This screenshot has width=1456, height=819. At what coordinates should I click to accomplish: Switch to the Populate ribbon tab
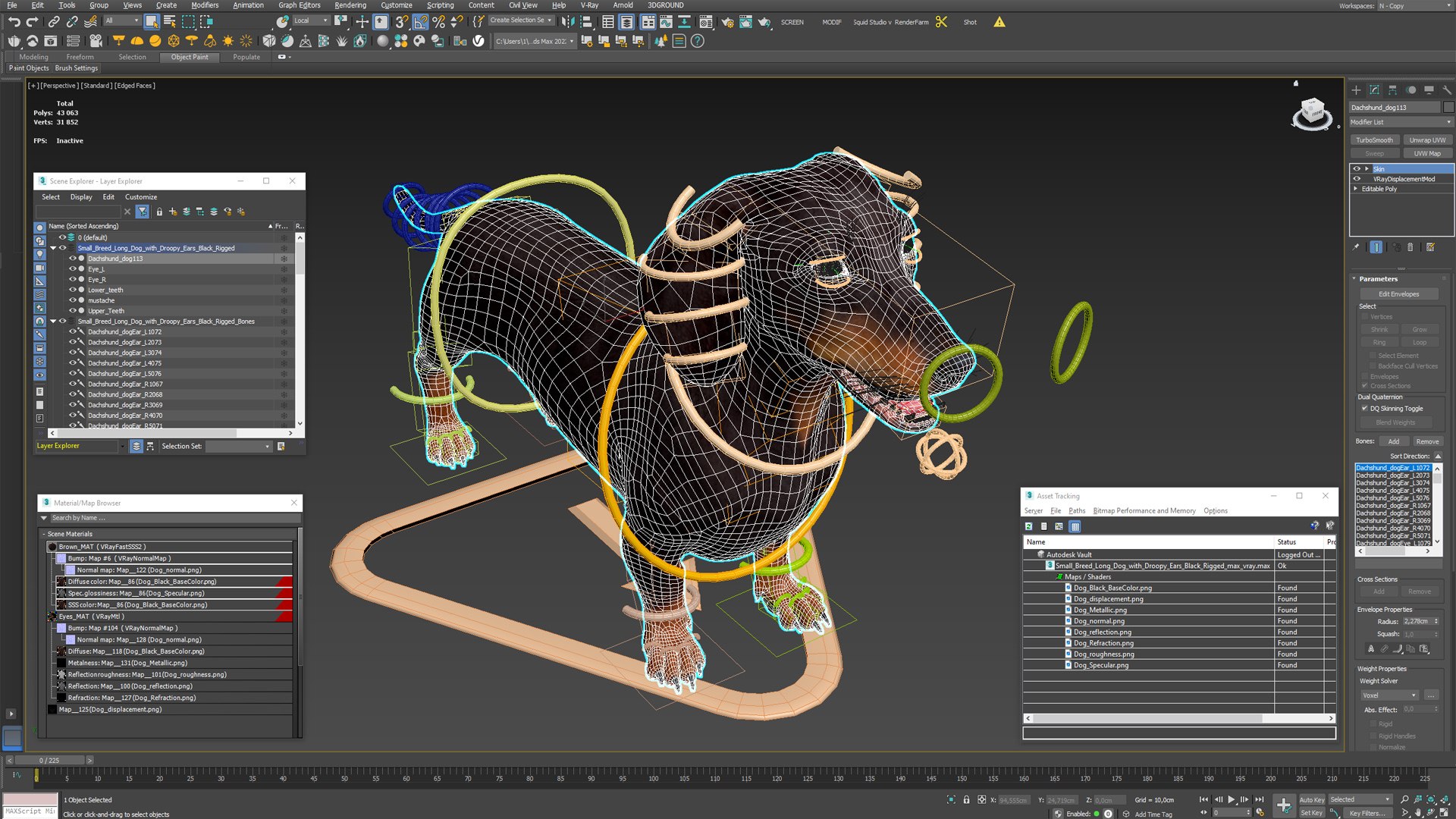tap(246, 57)
